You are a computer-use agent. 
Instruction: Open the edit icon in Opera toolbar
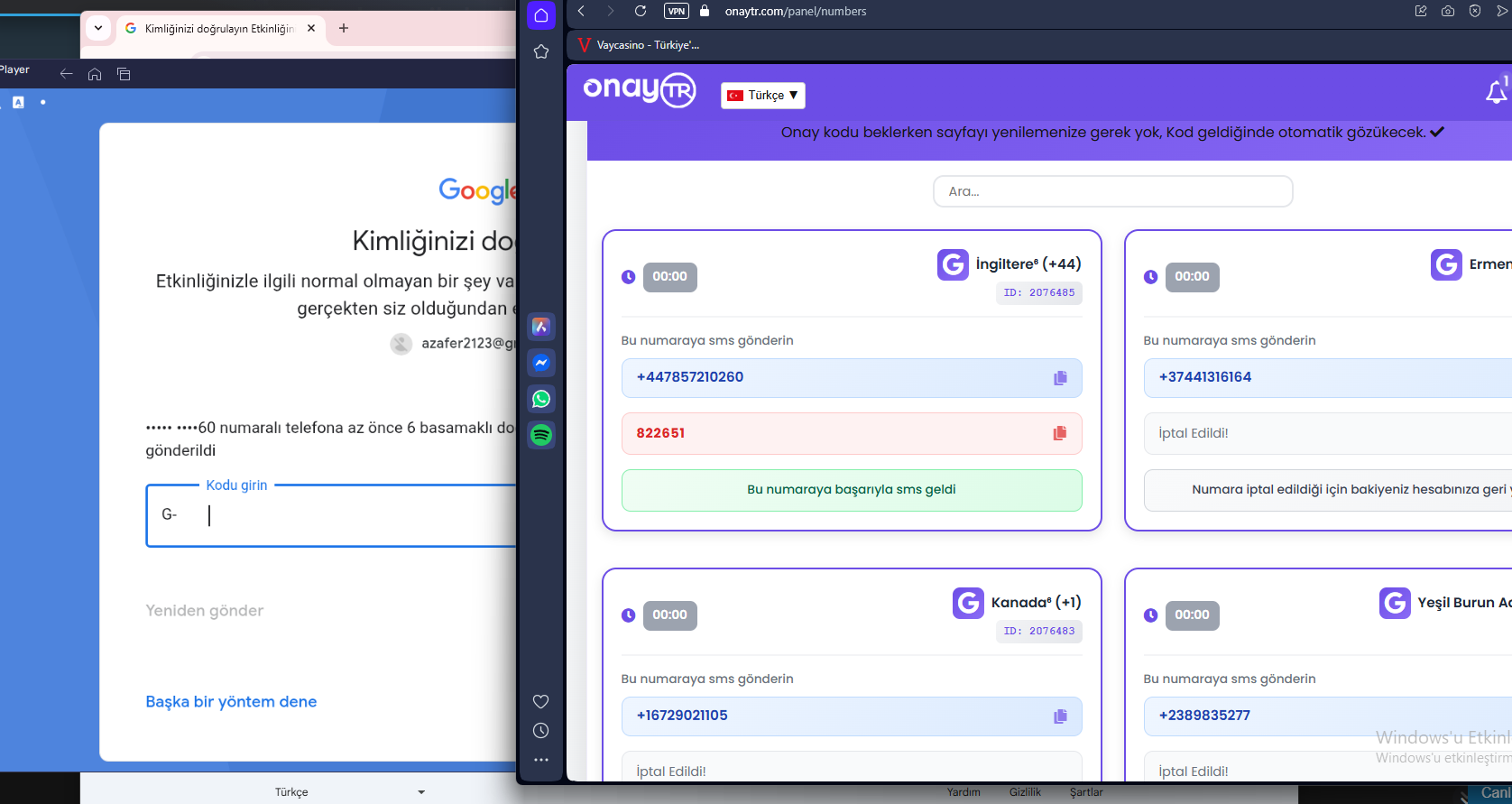pos(1421,11)
